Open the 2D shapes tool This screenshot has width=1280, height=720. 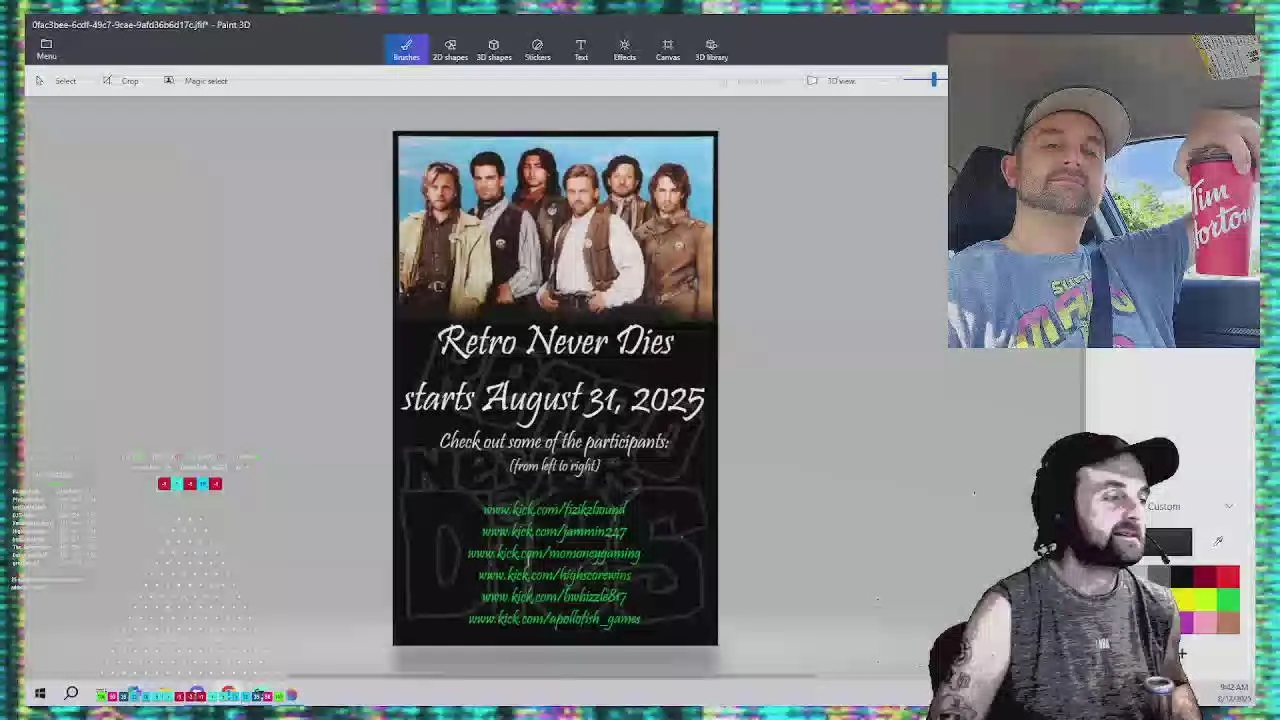click(x=450, y=49)
